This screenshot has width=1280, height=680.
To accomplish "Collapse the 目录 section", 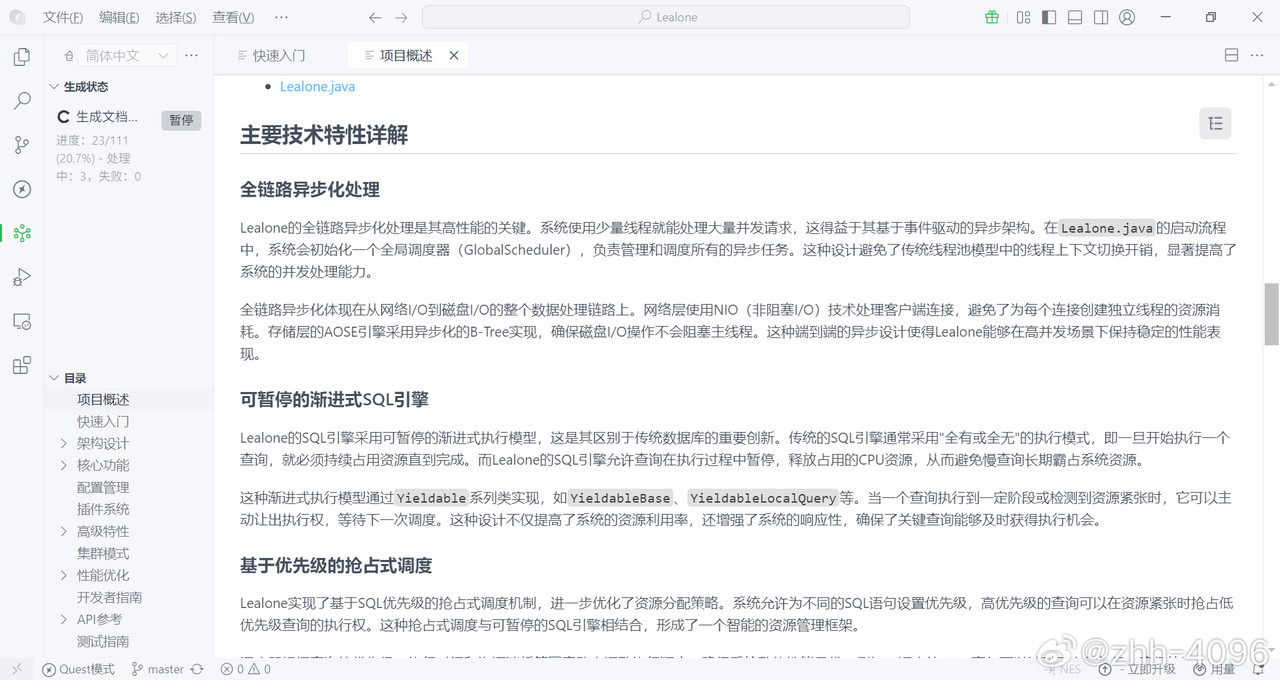I will (54, 378).
